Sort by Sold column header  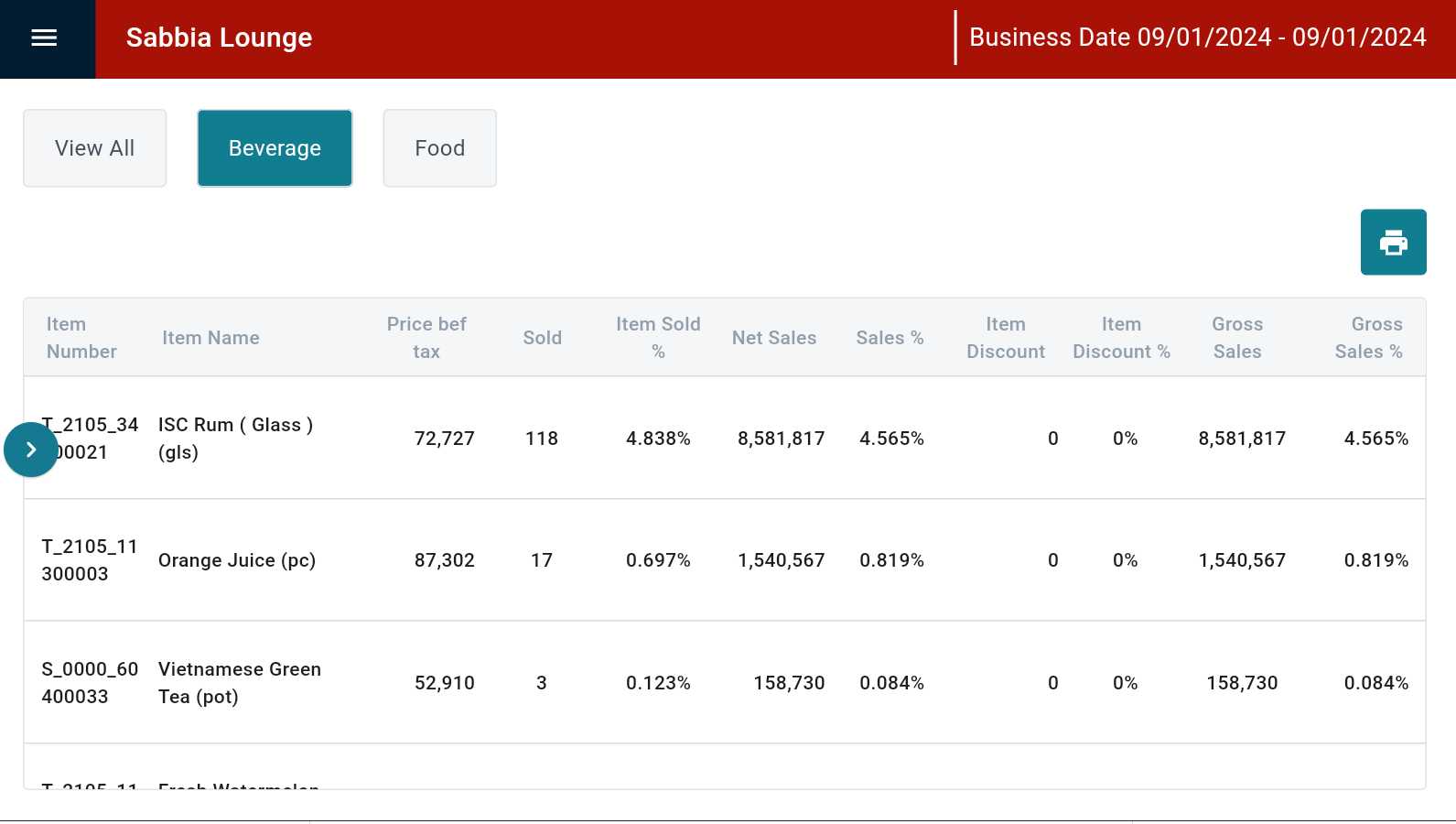542,338
